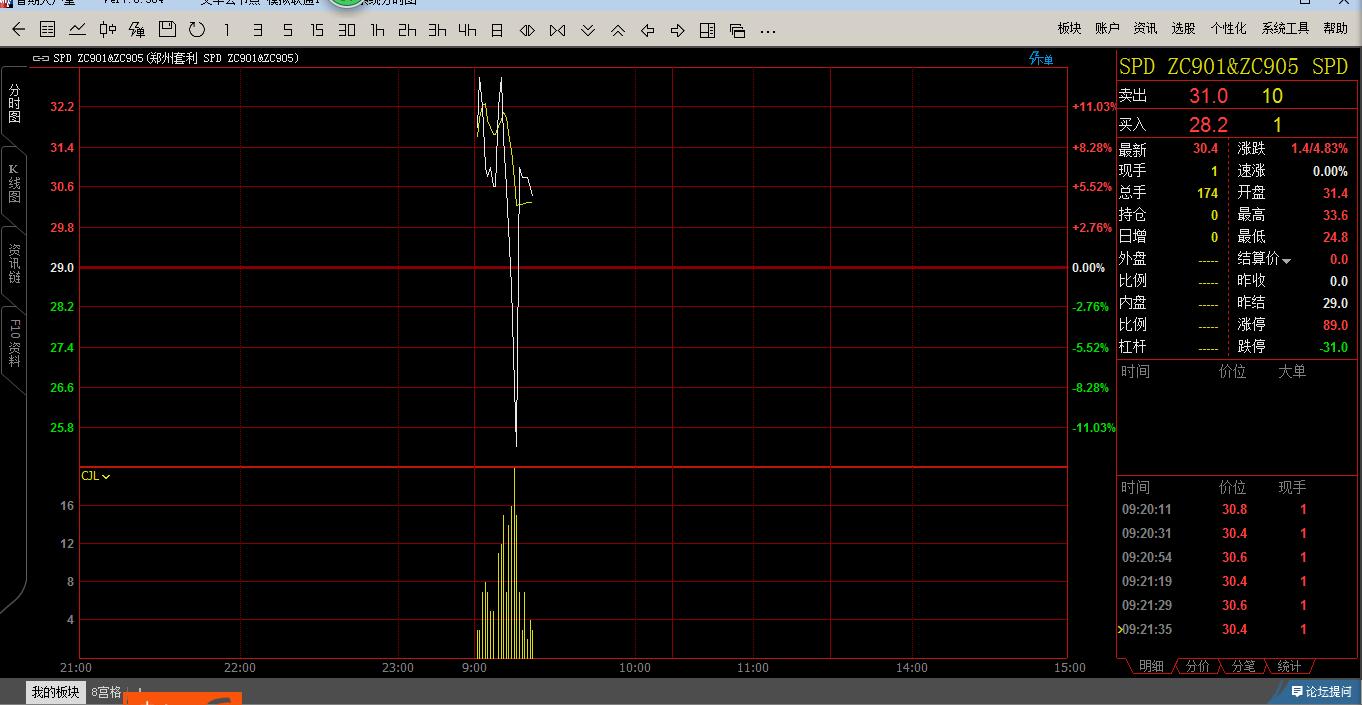Click the save floppy disk icon
This screenshot has width=1362, height=705.
(x=167, y=30)
